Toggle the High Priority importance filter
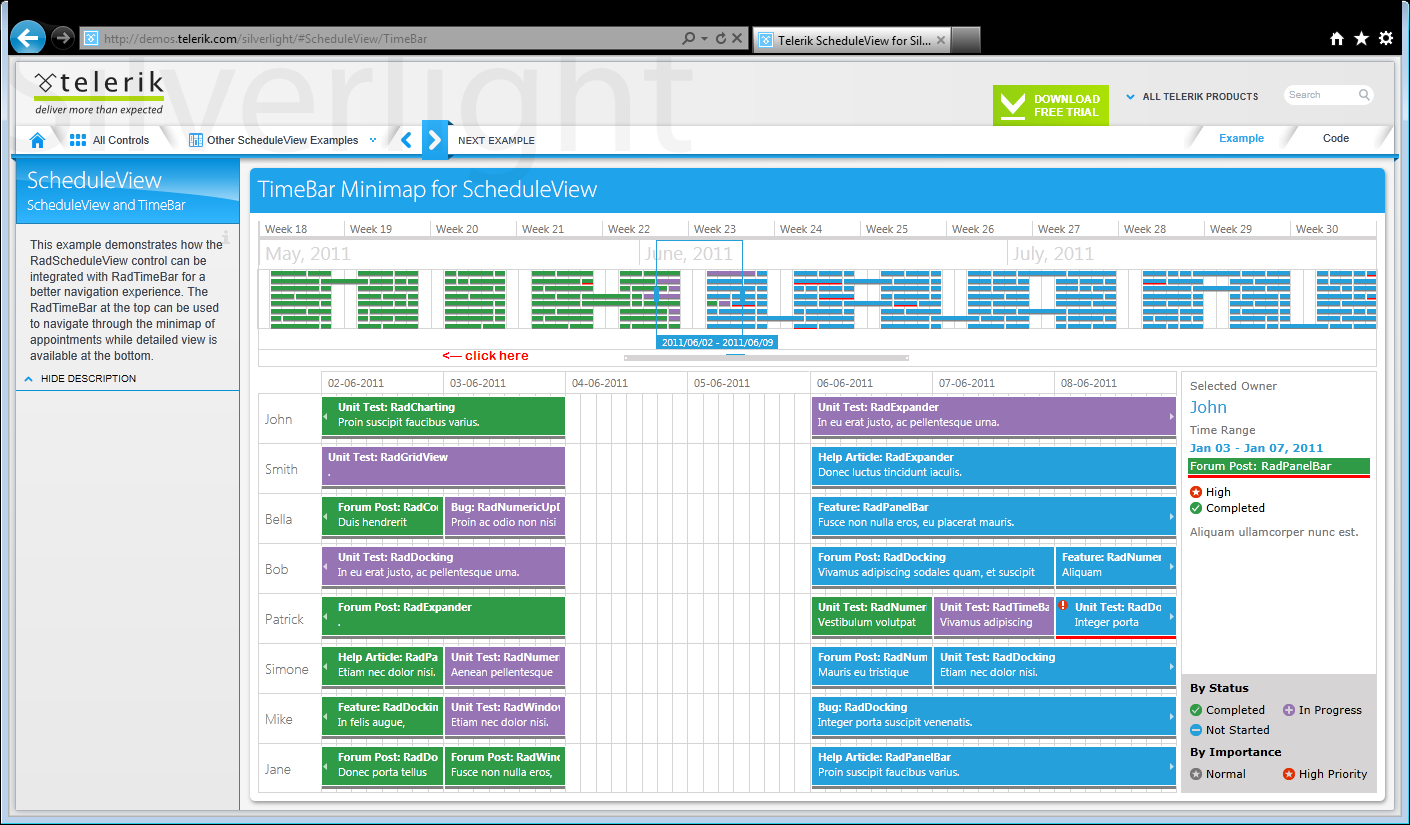The height and width of the screenshot is (825, 1410). (x=1324, y=774)
